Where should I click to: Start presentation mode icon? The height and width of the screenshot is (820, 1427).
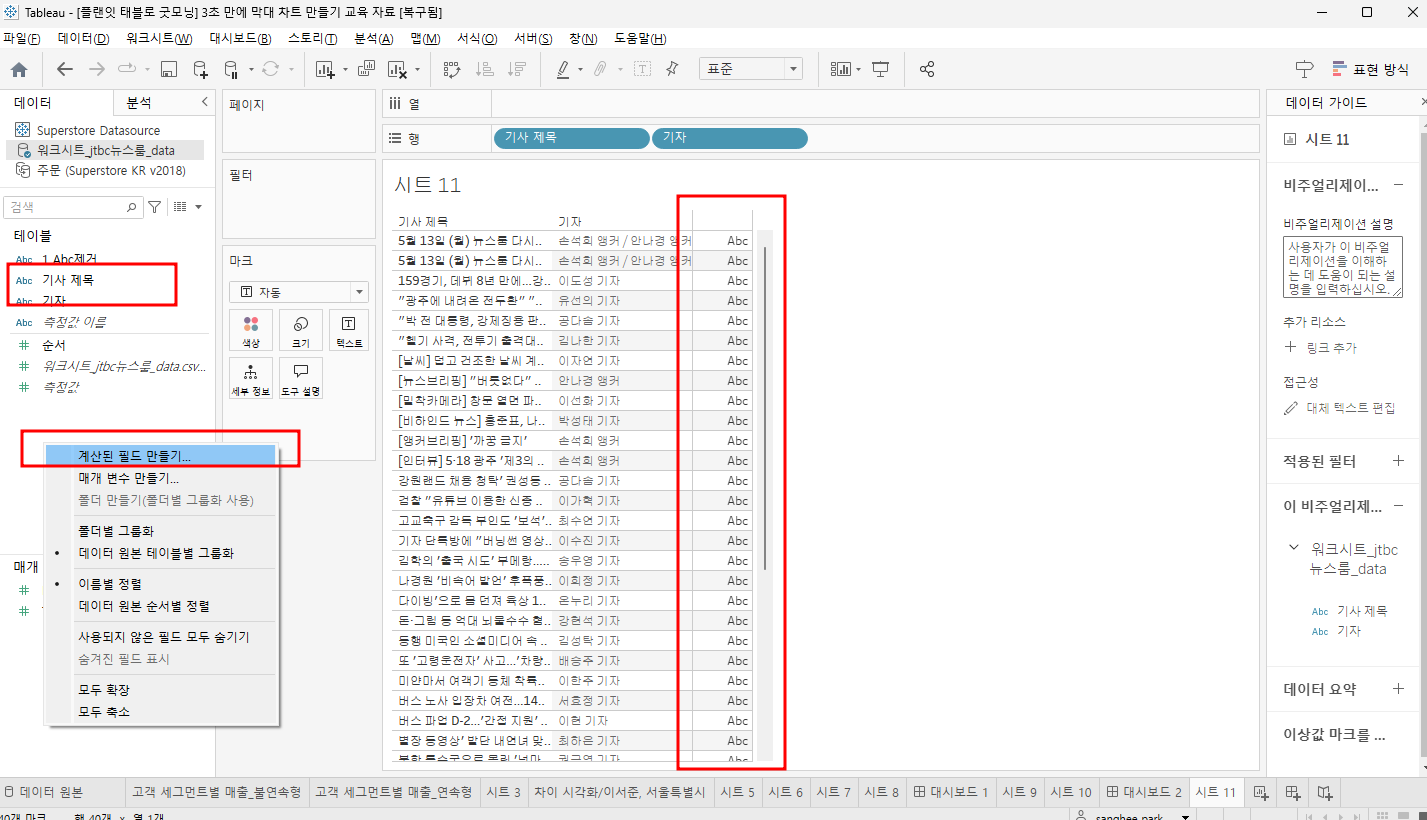click(880, 69)
